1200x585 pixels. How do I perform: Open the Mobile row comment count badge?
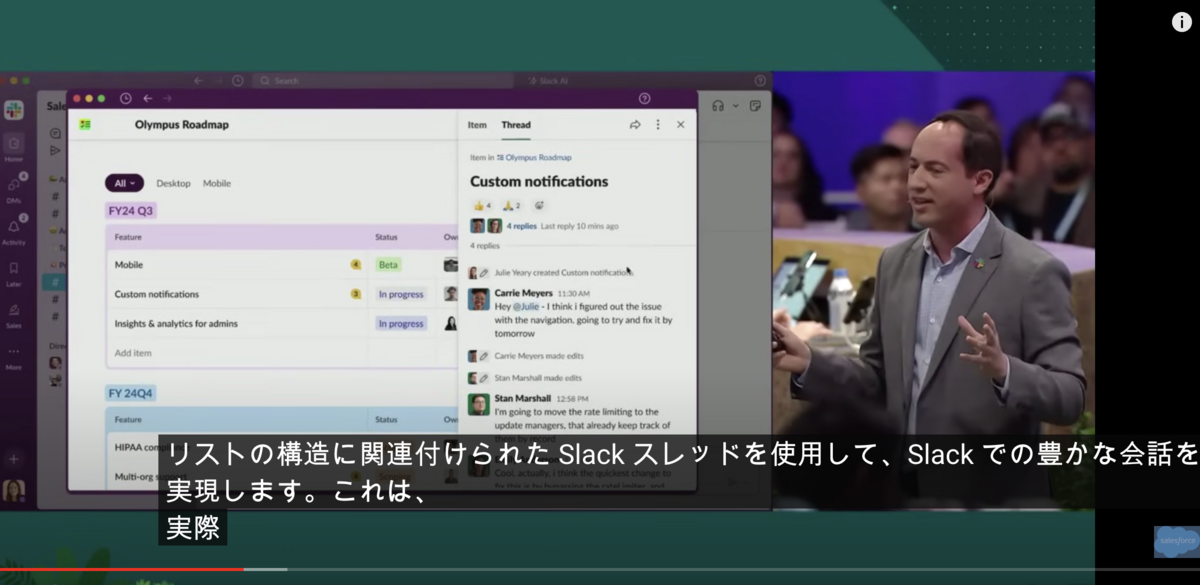click(x=356, y=265)
